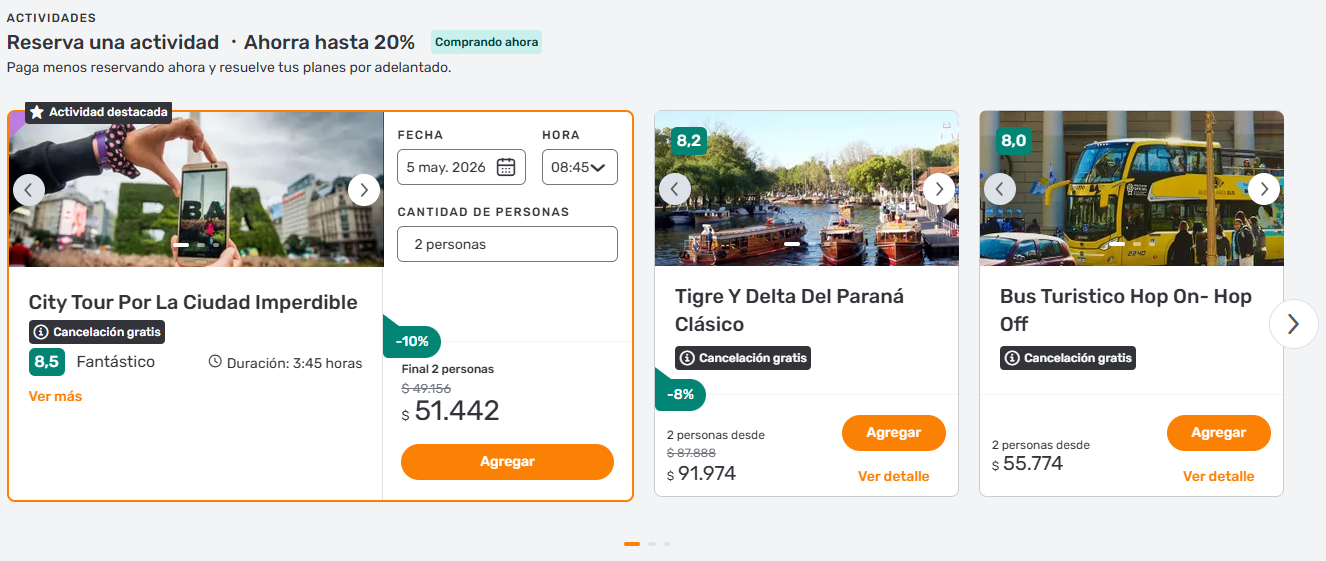Open Ver más link for City Tour
The height and width of the screenshot is (561, 1326).
click(55, 396)
